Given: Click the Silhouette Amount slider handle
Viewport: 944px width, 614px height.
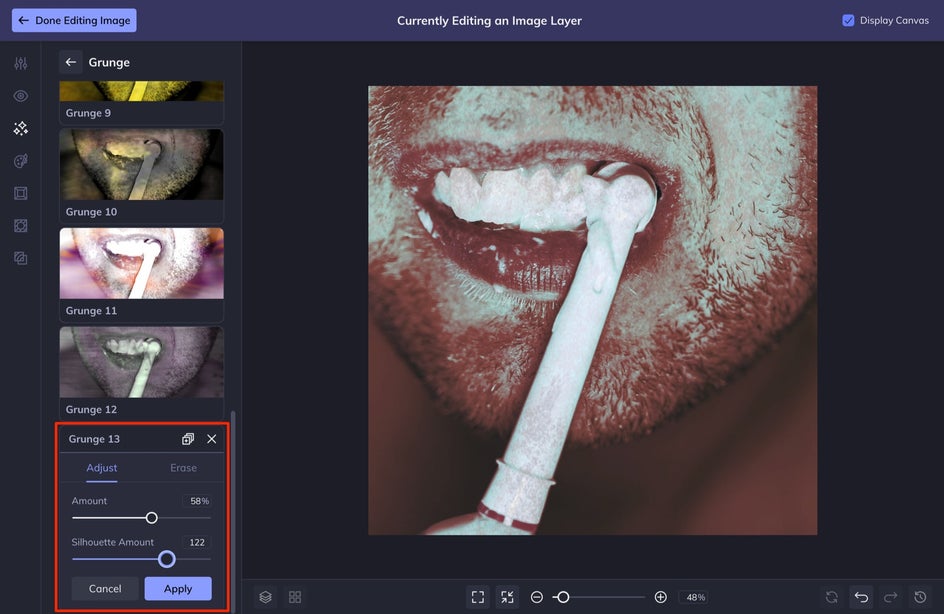Looking at the screenshot, I should point(167,559).
